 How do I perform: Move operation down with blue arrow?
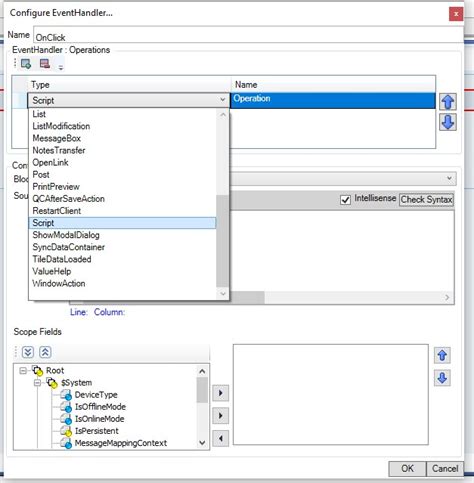pos(448,122)
